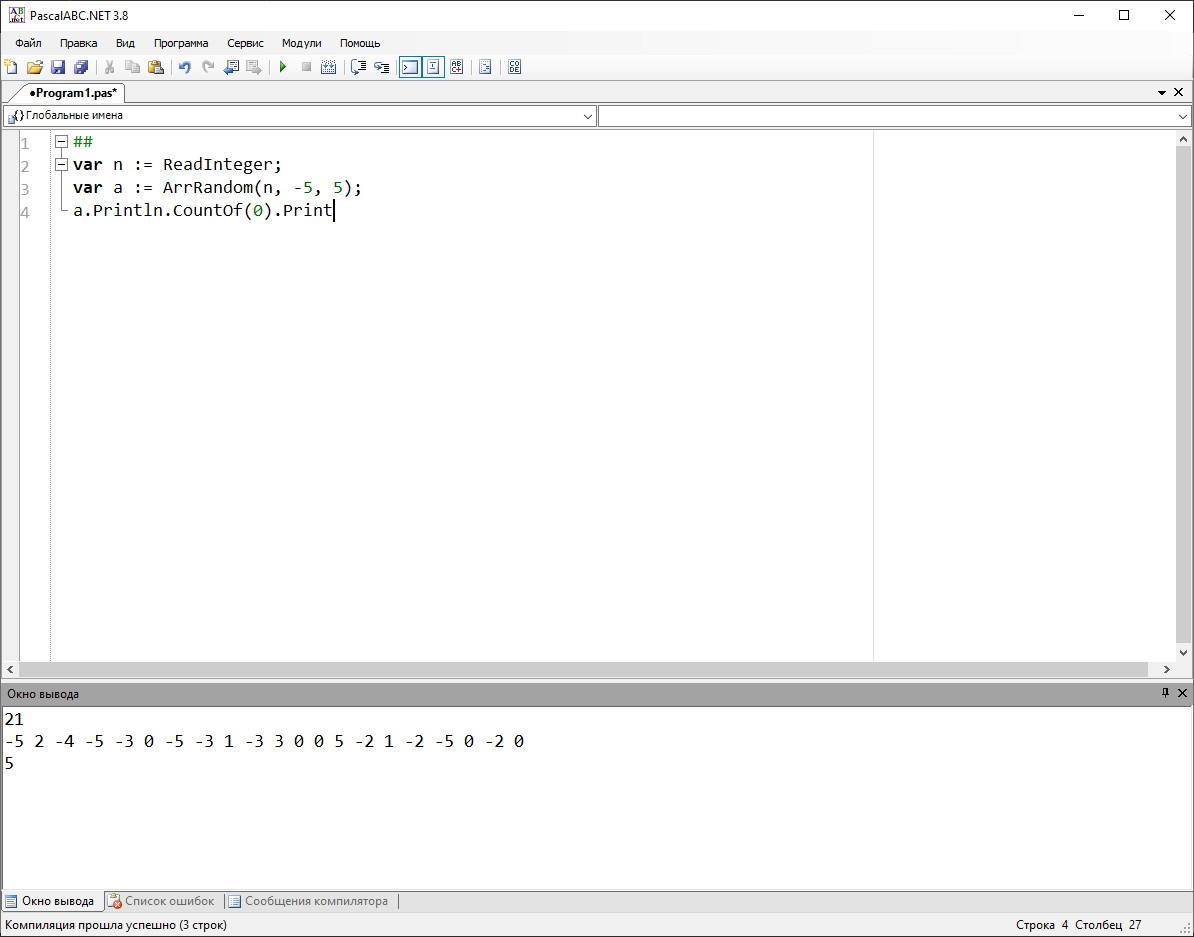The height and width of the screenshot is (937, 1194).
Task: Click the Step Over debug icon
Action: pyautogui.click(x=381, y=67)
